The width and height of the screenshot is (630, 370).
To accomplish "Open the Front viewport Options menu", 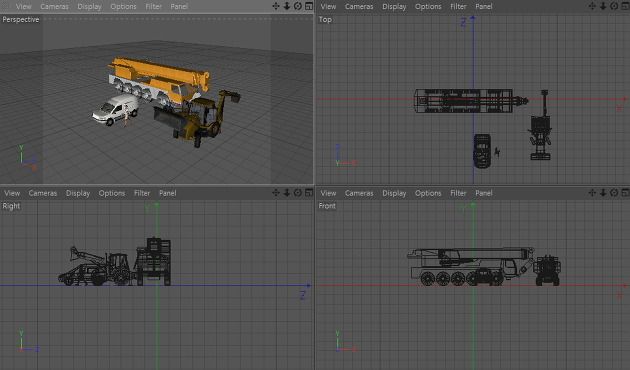I will 428,193.
